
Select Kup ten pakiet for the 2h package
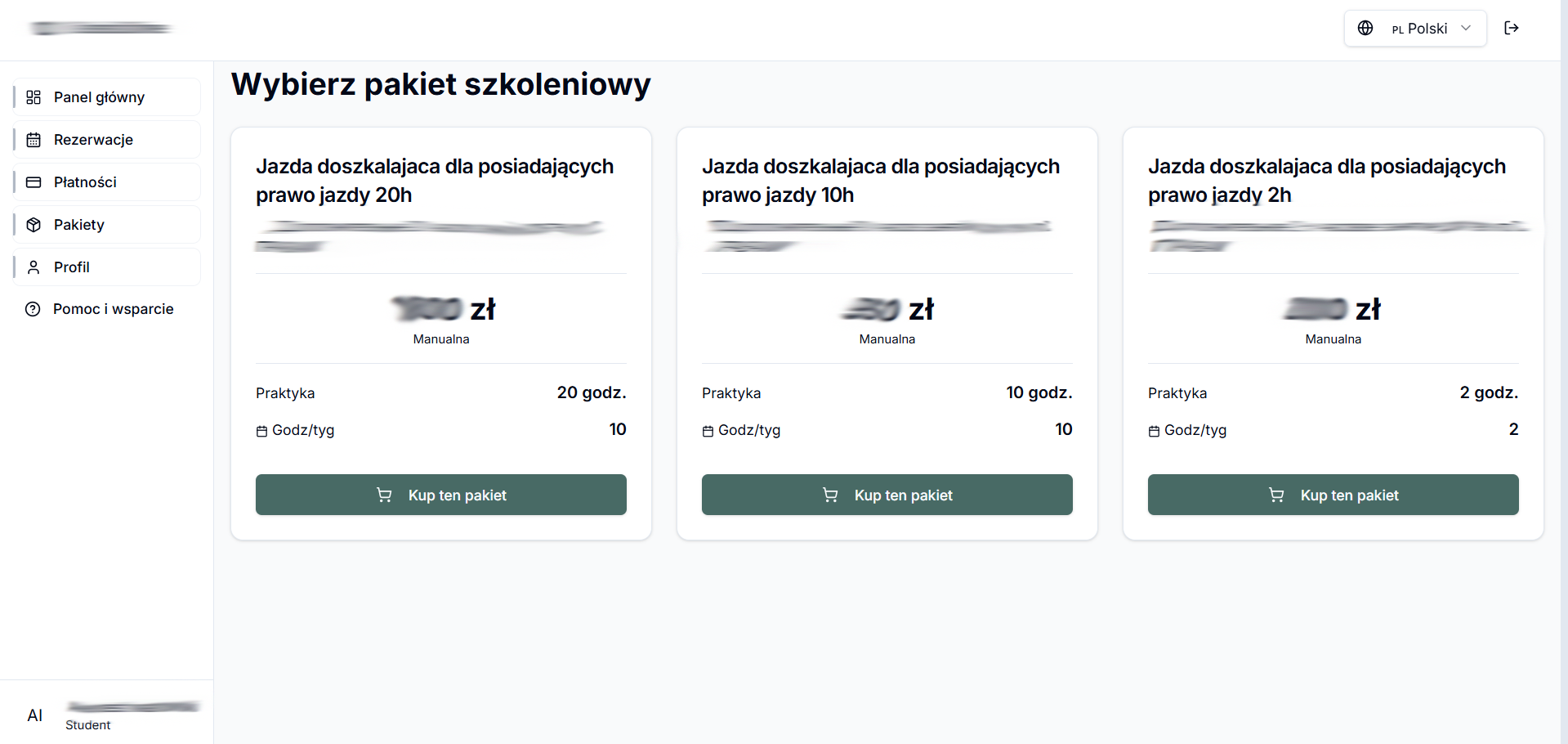point(1333,495)
